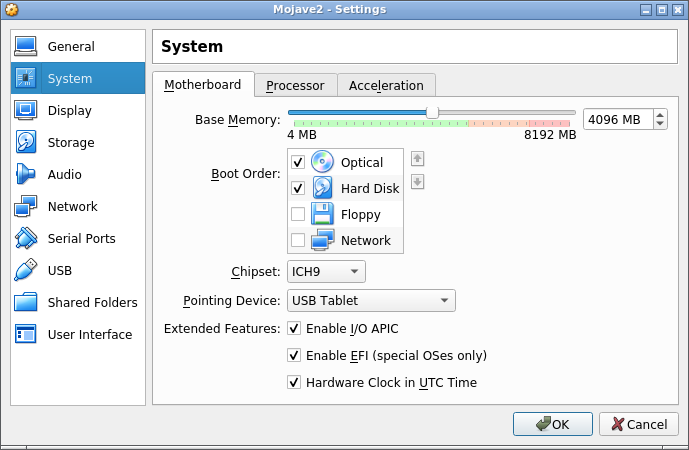689x450 pixels.
Task: Open the Network sidebar icon
Action: tap(25, 206)
